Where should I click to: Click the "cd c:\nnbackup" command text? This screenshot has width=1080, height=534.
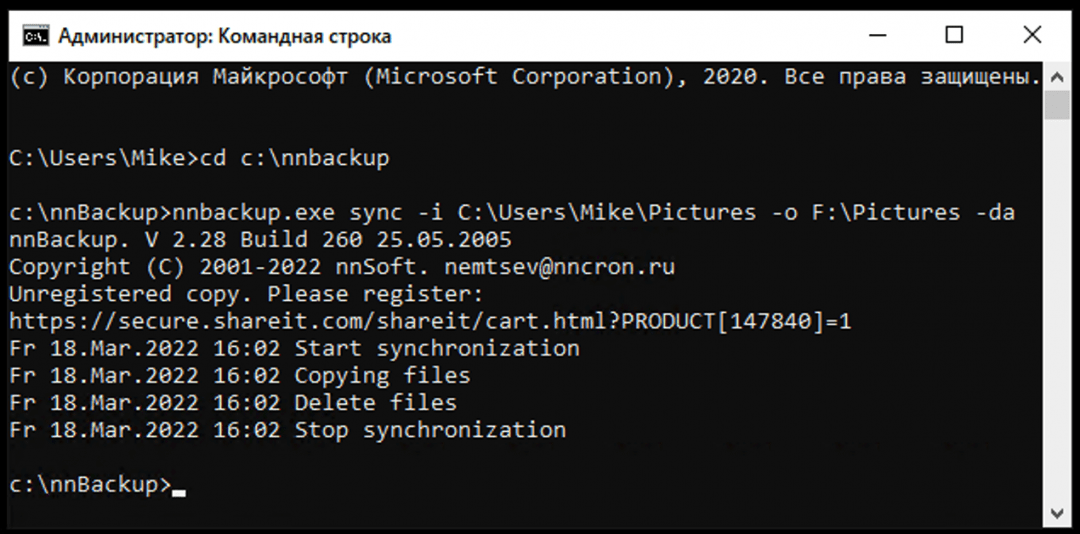click(294, 159)
